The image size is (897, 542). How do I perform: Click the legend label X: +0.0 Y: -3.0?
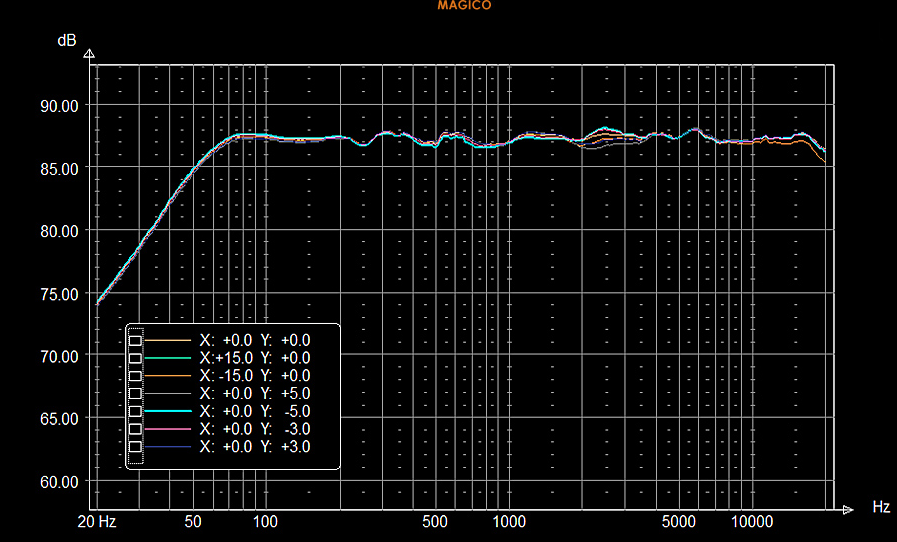coord(255,429)
